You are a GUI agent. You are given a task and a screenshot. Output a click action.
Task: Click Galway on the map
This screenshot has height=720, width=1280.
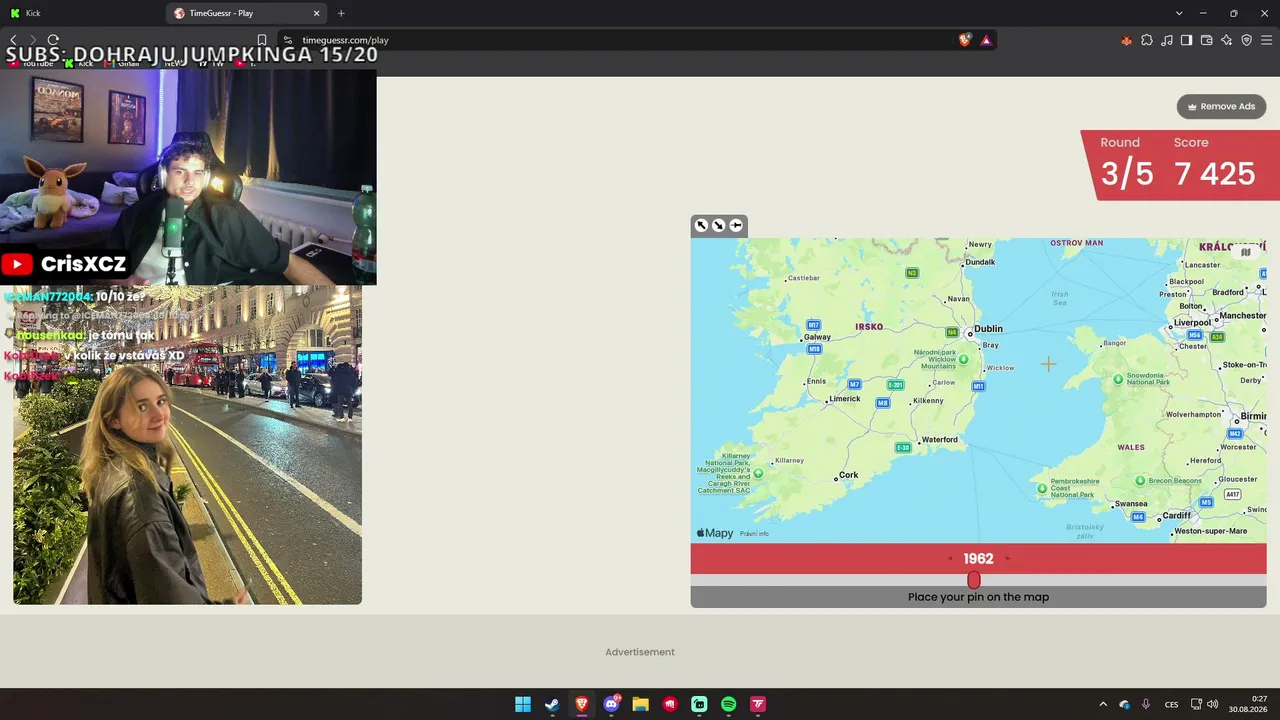(817, 337)
